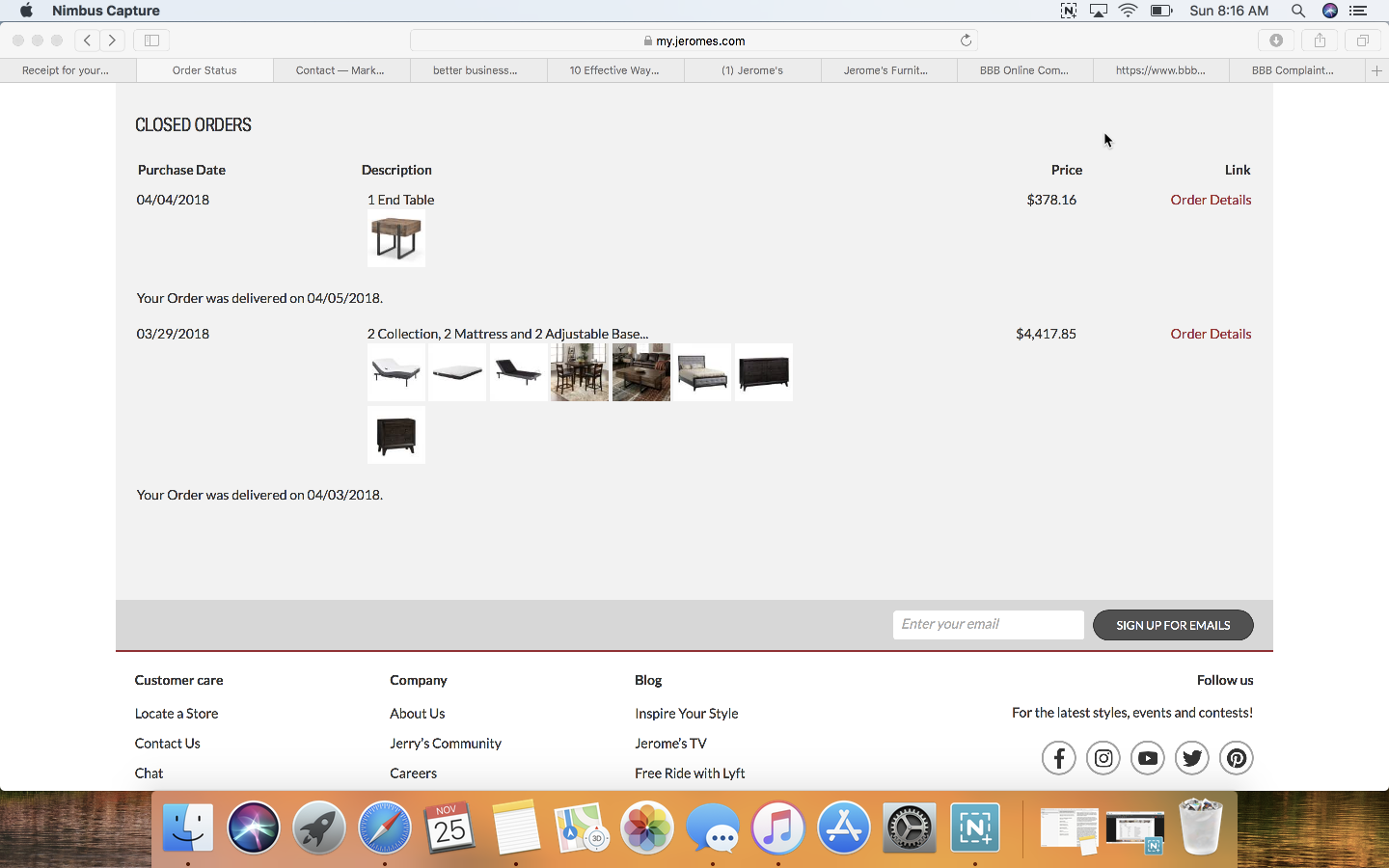The height and width of the screenshot is (868, 1389).
Task: Check the battery status icon
Action: [1161, 11]
